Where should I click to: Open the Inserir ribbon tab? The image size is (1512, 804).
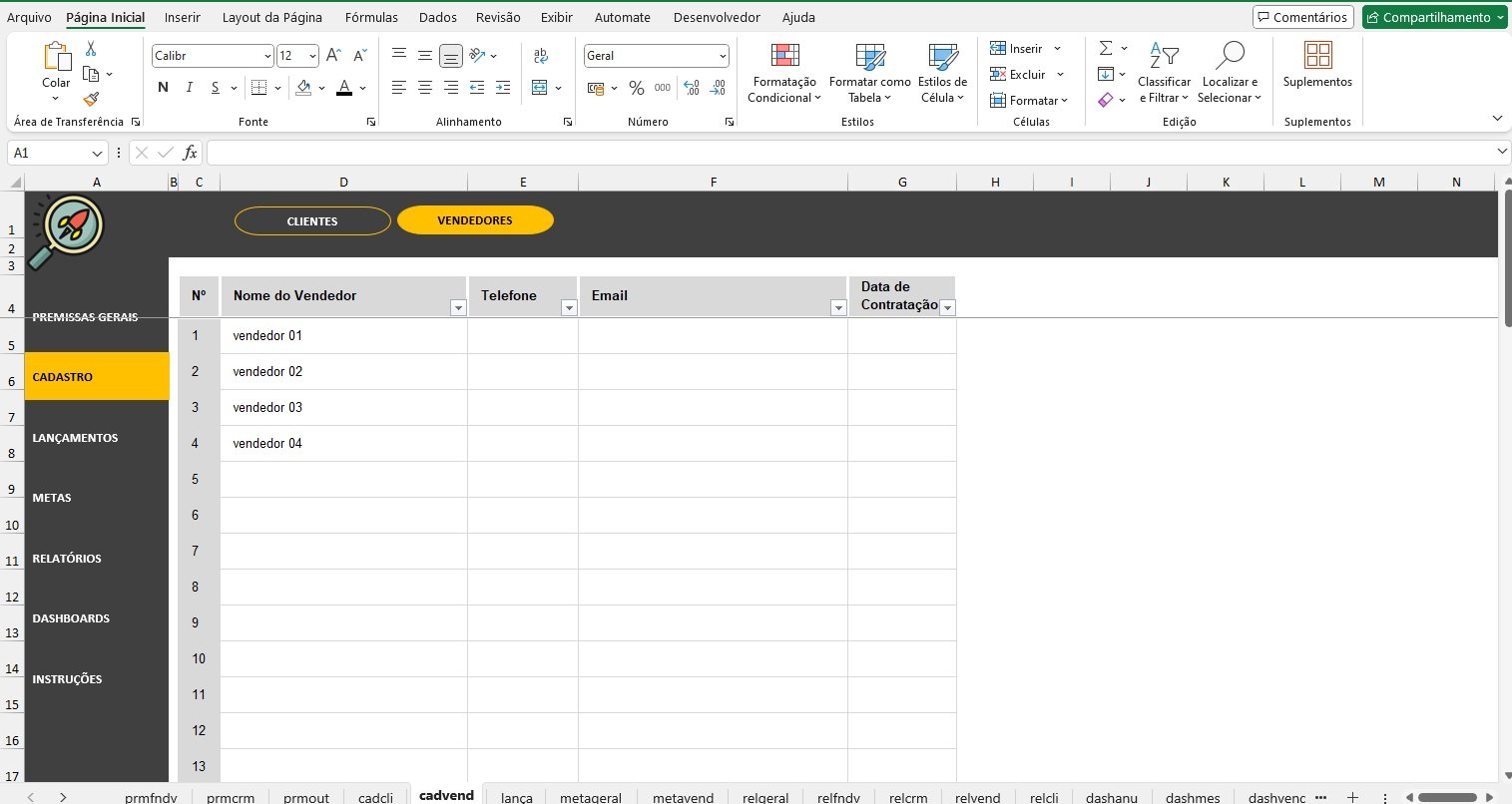183,17
